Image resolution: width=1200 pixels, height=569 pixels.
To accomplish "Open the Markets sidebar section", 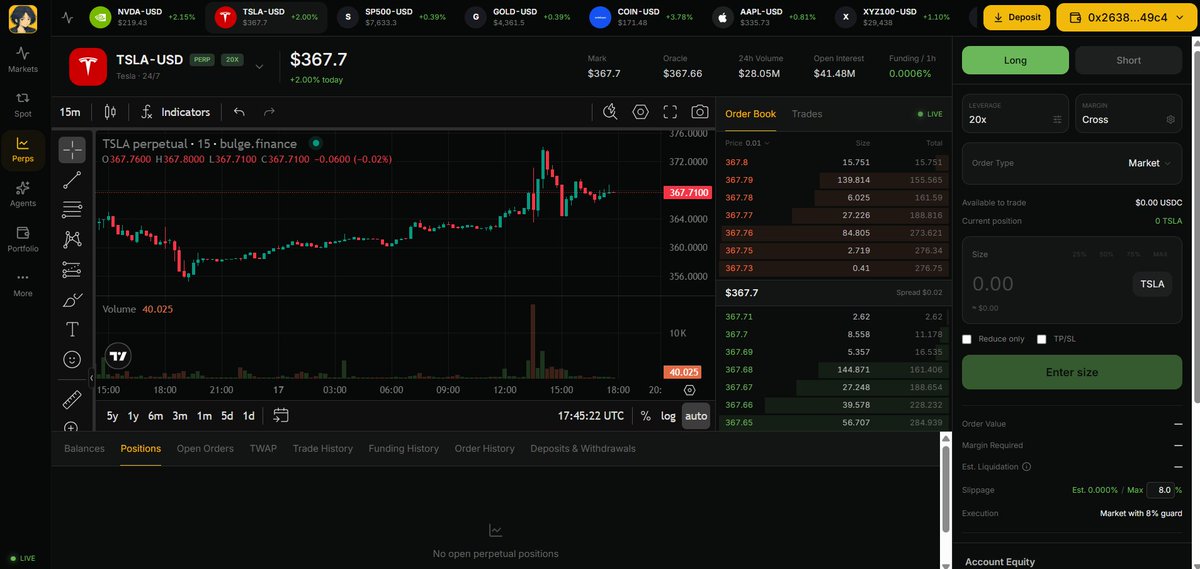I will [x=22, y=59].
